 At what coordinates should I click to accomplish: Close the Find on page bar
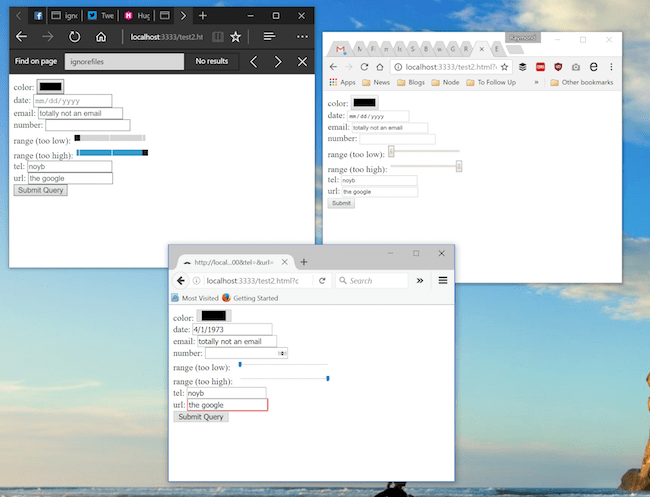303,62
